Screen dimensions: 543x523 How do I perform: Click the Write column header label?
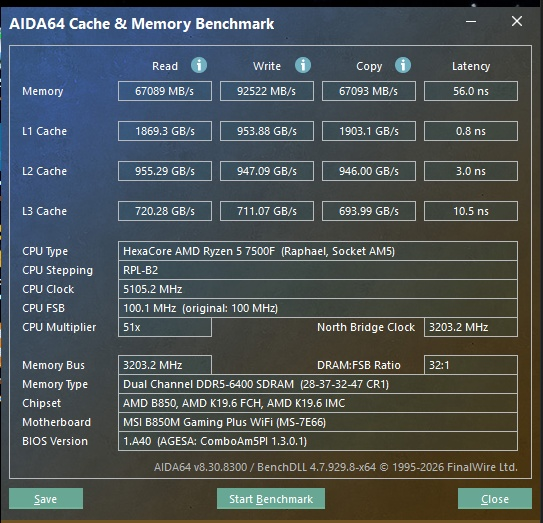pyautogui.click(x=267, y=66)
